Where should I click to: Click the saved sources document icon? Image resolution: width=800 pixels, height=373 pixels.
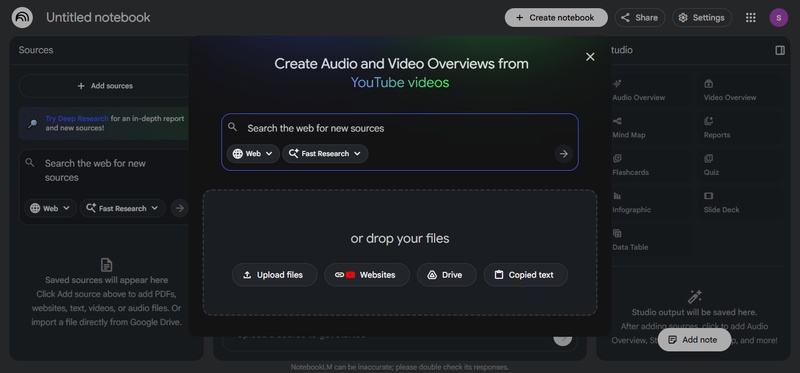[x=106, y=265]
